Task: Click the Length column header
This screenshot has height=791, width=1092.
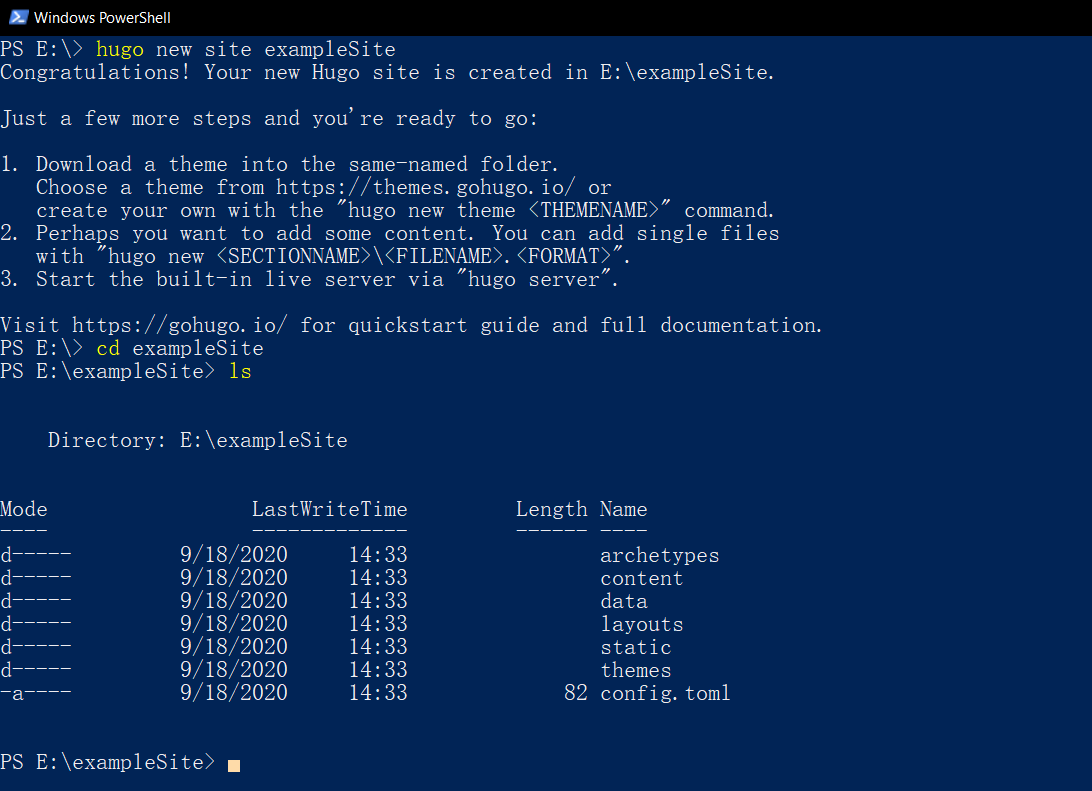Action: pos(552,510)
